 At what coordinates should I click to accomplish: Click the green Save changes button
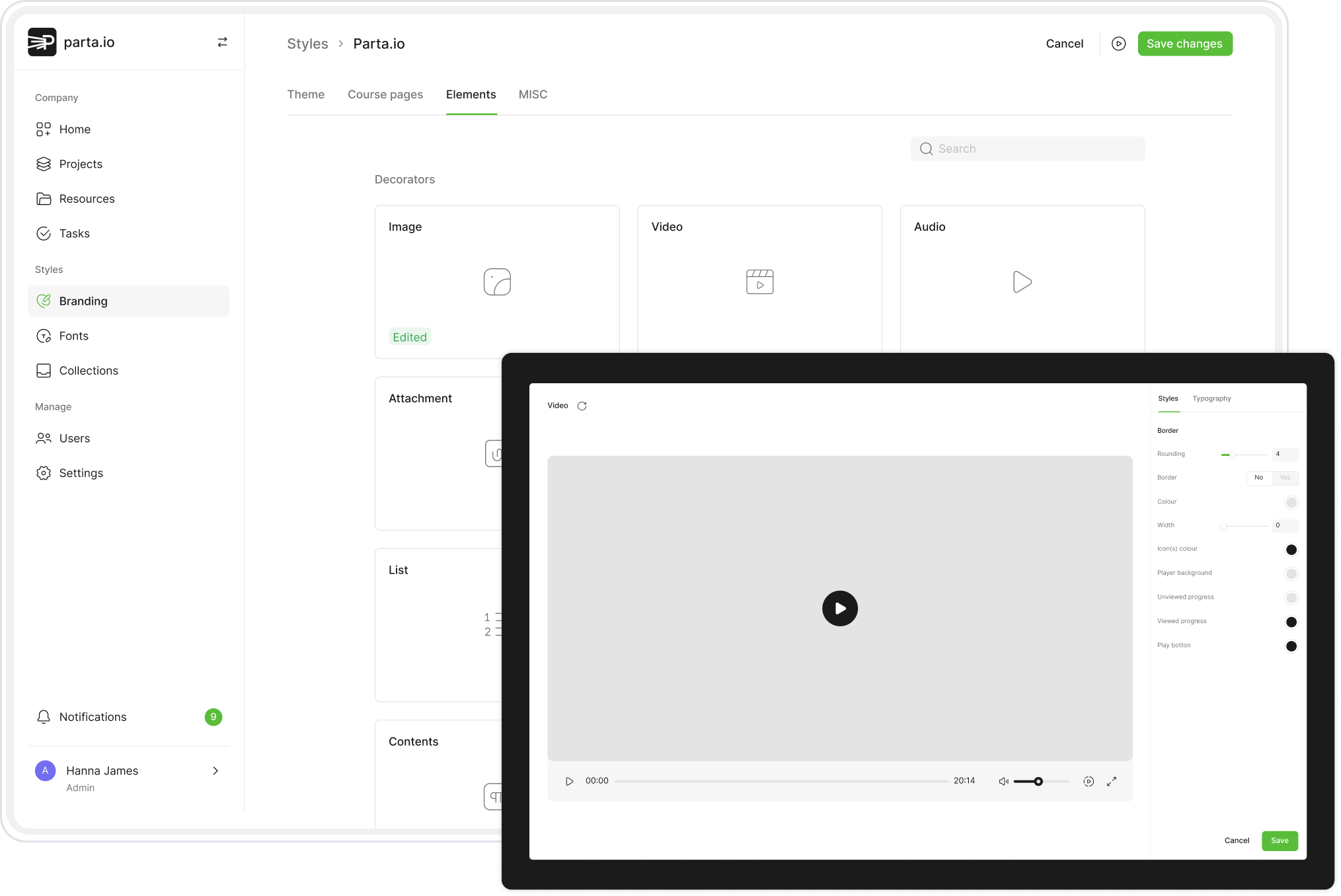tap(1184, 44)
